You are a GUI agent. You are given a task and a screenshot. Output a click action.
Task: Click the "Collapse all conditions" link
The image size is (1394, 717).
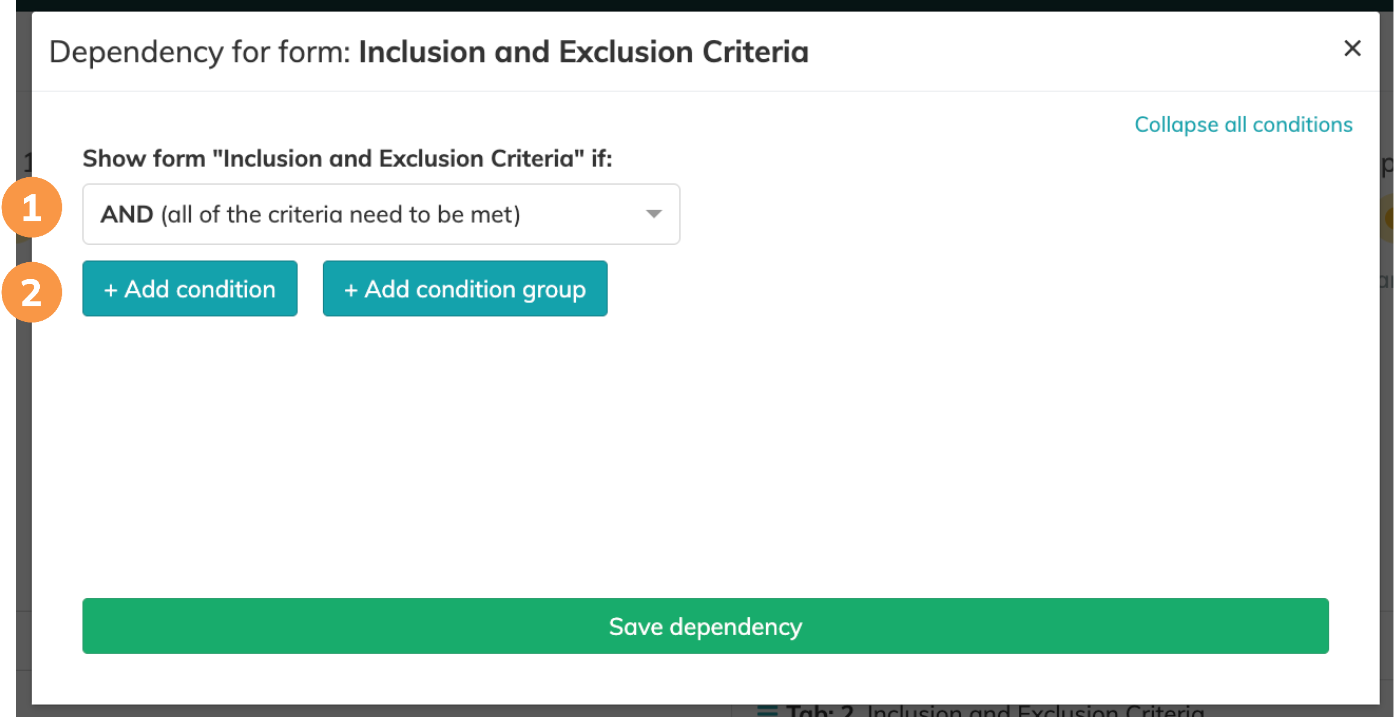[1243, 125]
